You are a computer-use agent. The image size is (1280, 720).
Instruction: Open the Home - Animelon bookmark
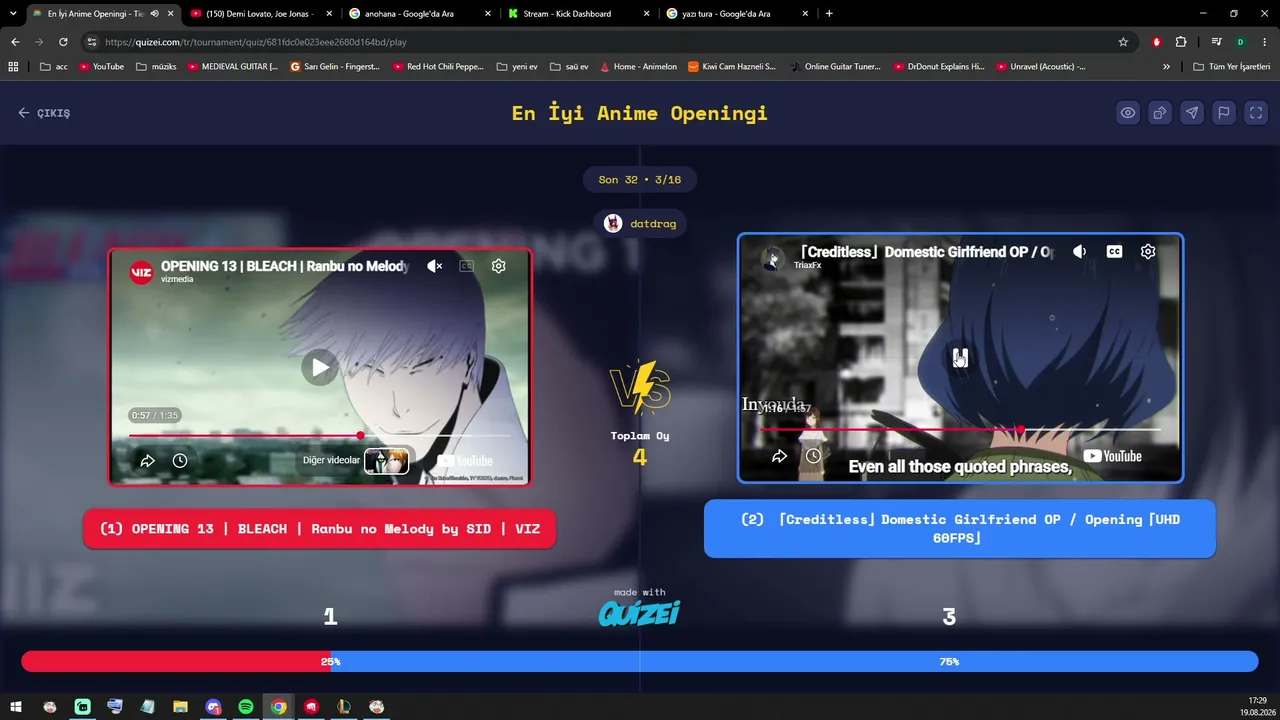[638, 67]
